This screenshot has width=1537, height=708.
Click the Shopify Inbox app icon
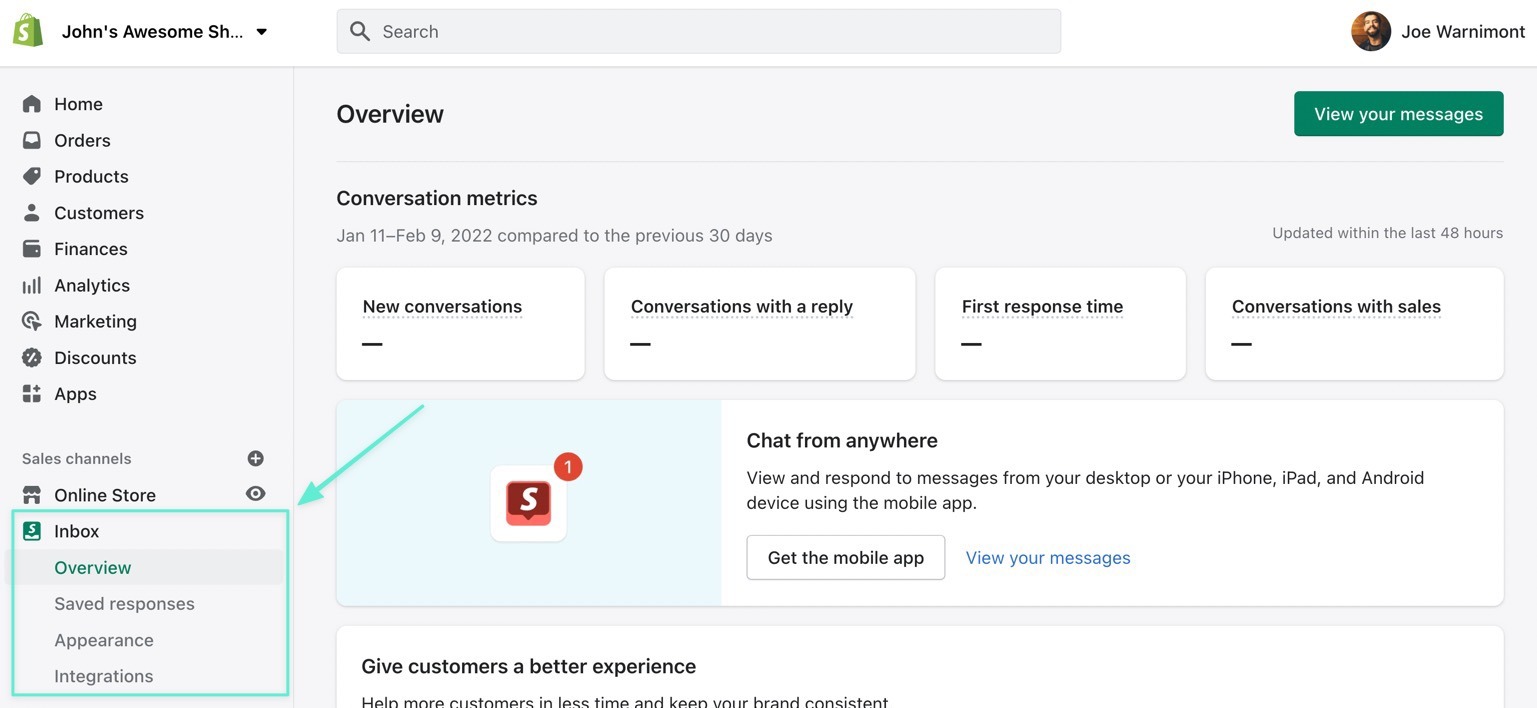pos(528,503)
